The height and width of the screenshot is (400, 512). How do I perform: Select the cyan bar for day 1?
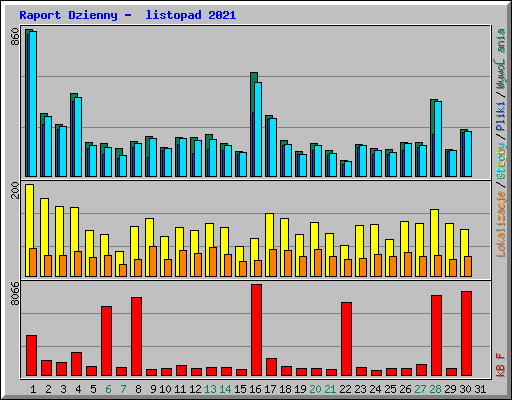(33, 104)
